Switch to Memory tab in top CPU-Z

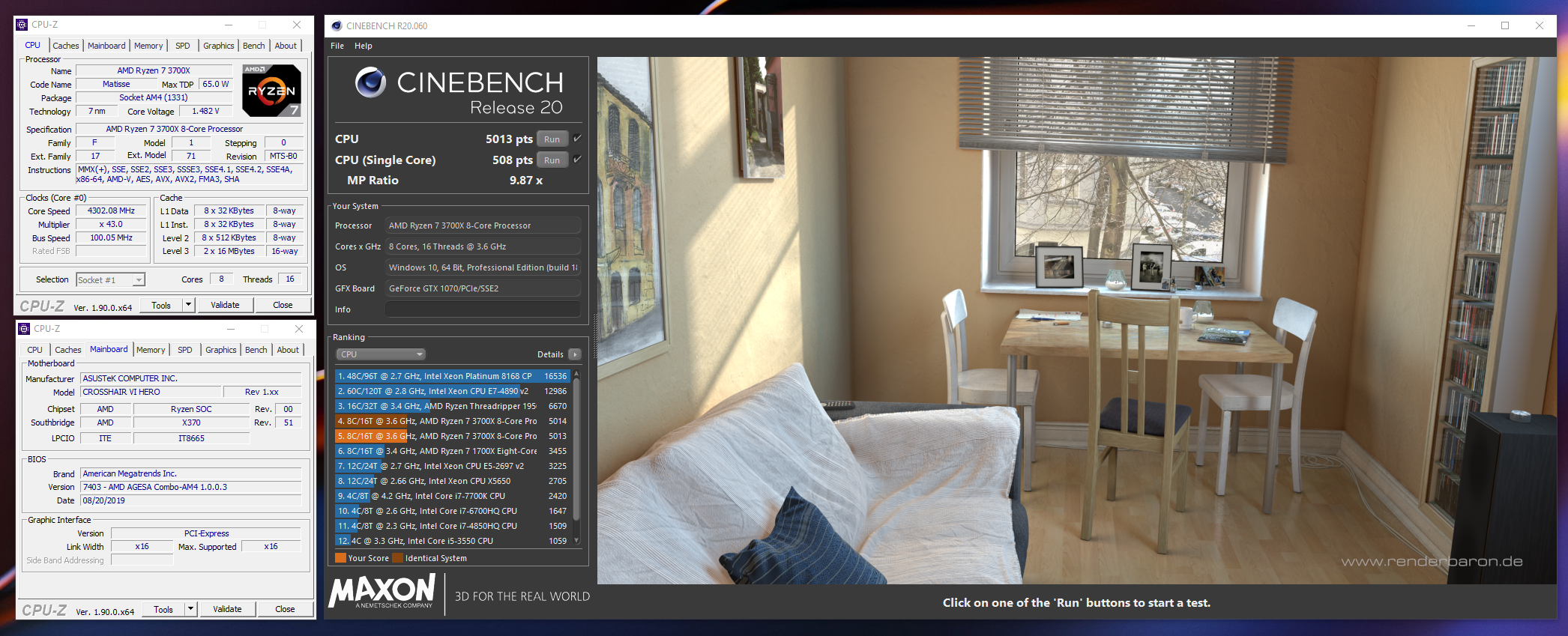[148, 46]
